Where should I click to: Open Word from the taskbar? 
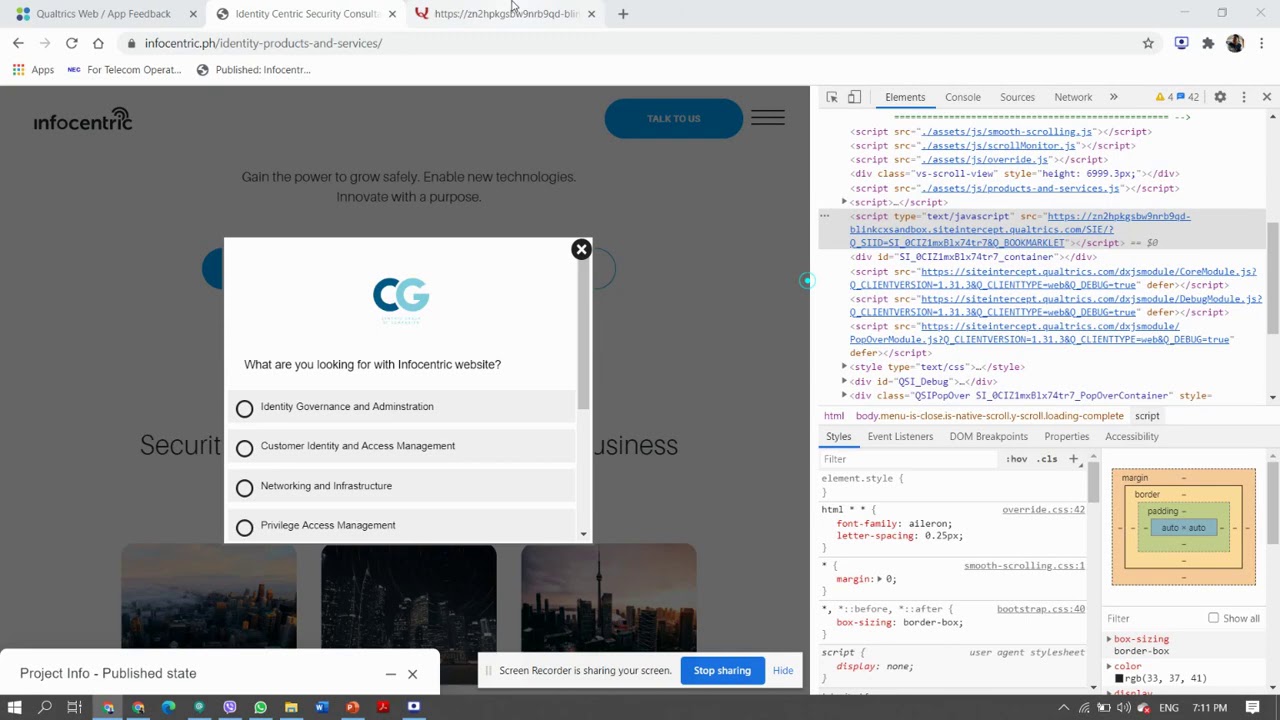coord(322,707)
